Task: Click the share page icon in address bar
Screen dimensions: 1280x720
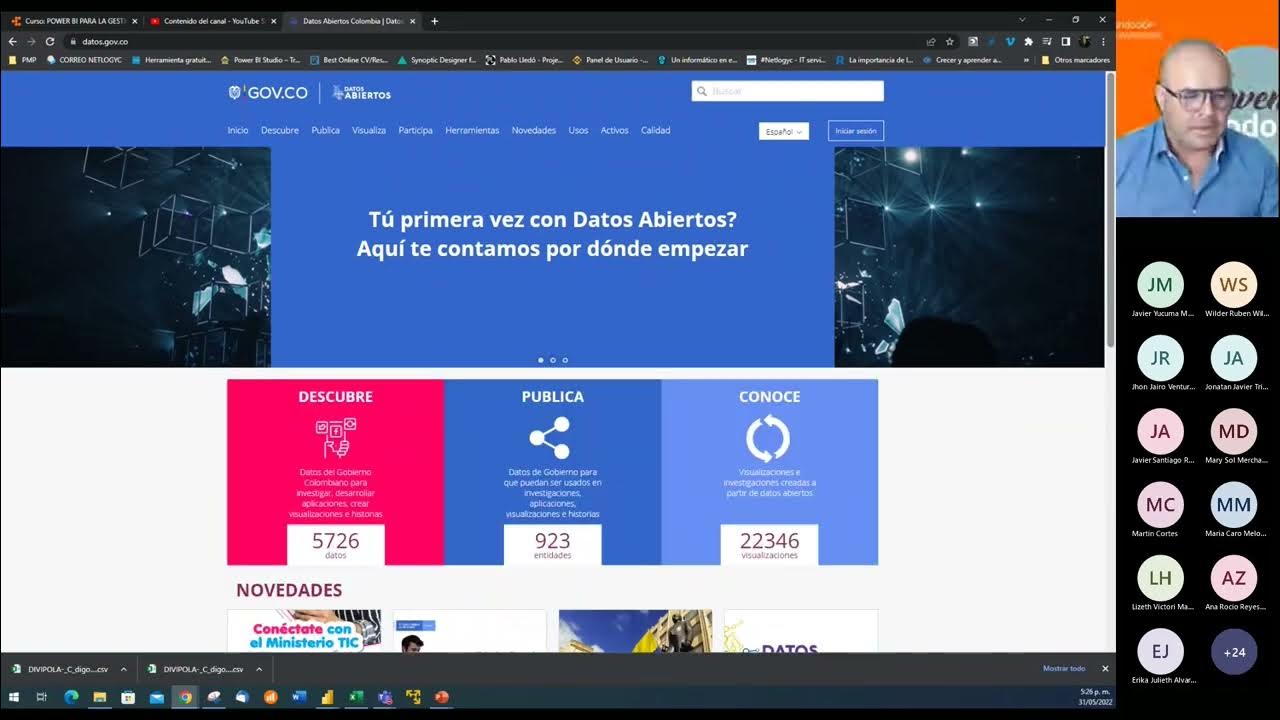Action: pos(931,42)
